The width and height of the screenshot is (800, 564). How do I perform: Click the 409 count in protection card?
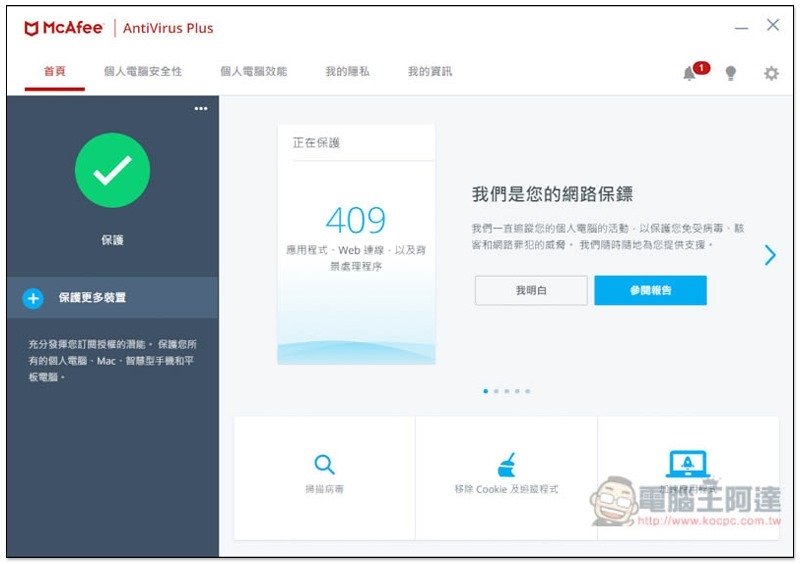point(356,220)
